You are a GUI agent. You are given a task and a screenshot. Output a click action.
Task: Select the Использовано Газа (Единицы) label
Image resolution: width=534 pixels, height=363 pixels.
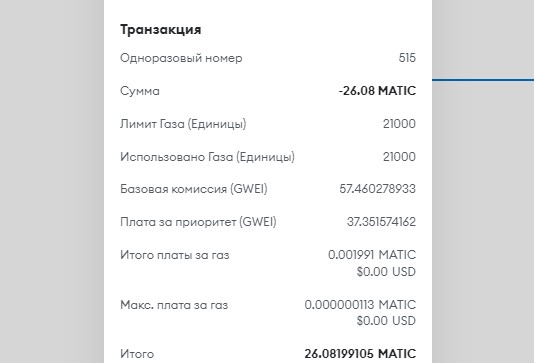pos(207,157)
